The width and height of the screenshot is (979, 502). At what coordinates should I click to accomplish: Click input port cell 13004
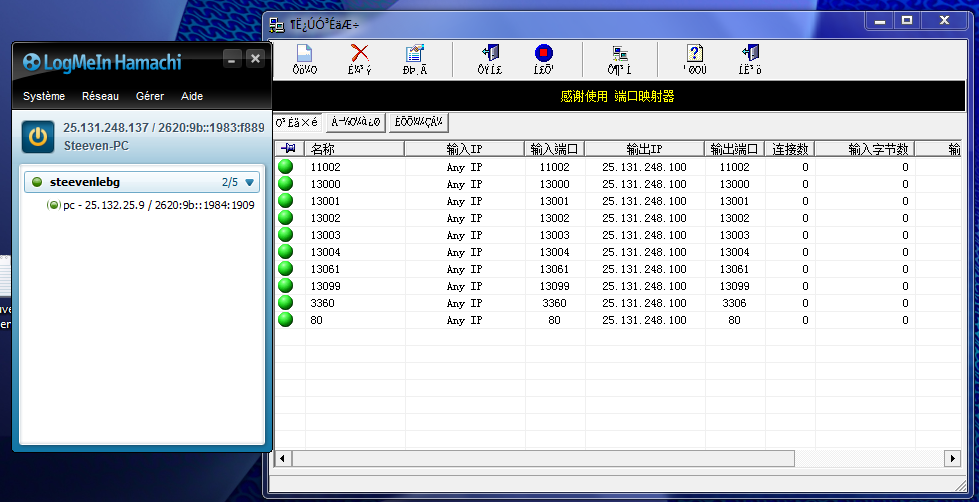(554, 252)
